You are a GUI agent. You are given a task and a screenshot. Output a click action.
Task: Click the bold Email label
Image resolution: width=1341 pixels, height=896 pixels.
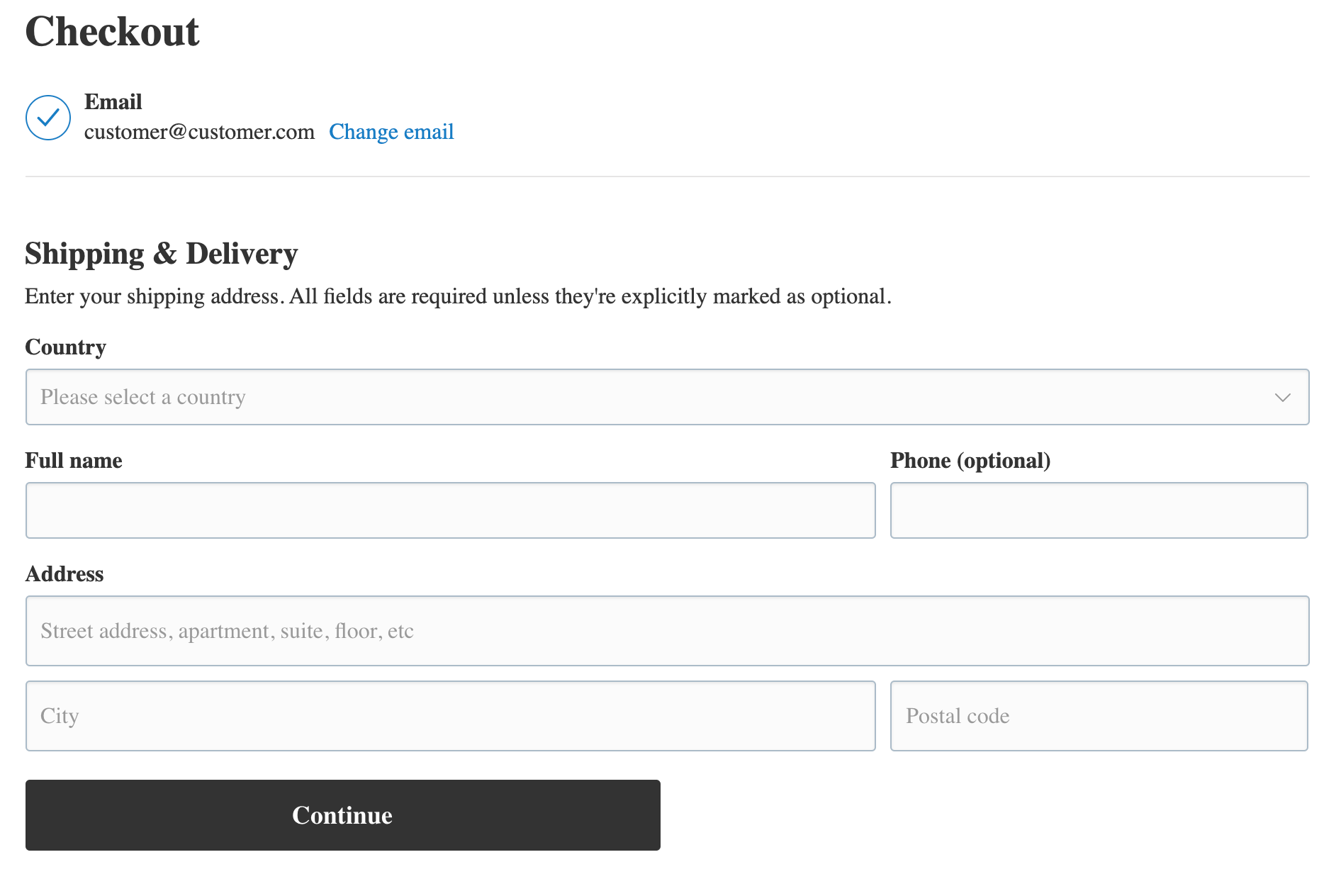[113, 102]
